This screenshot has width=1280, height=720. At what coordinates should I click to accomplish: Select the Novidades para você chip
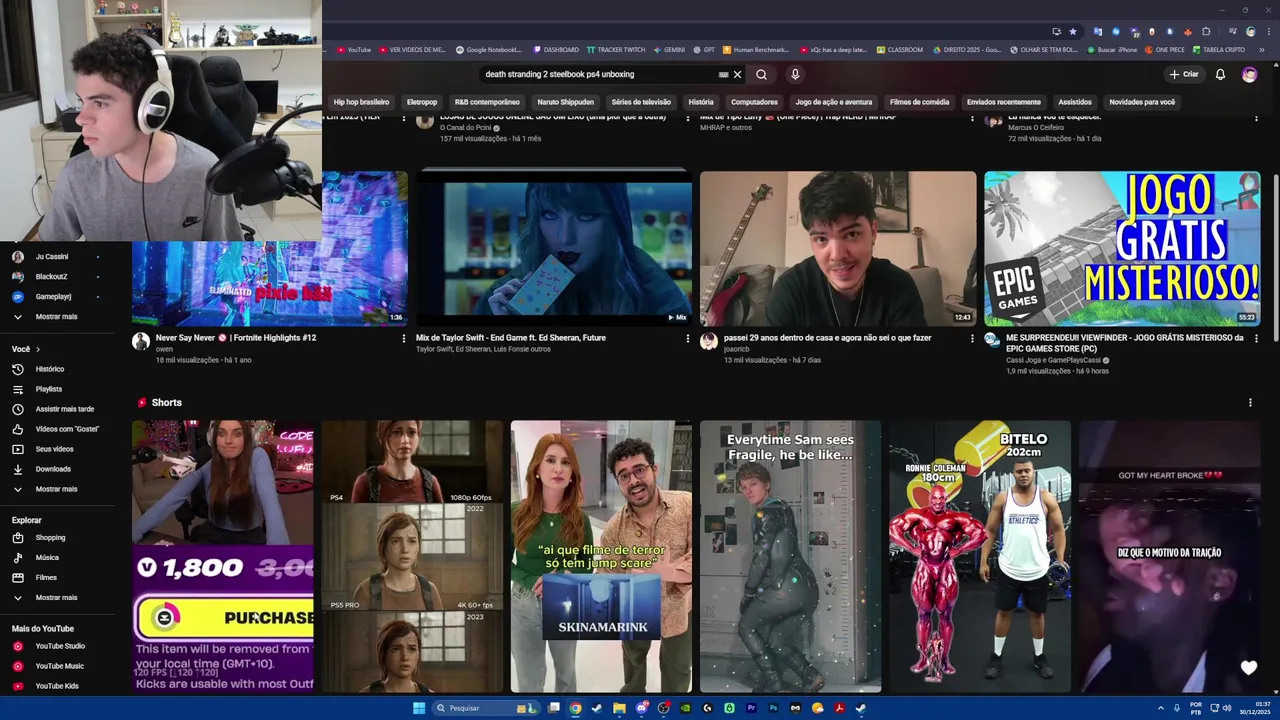1142,102
